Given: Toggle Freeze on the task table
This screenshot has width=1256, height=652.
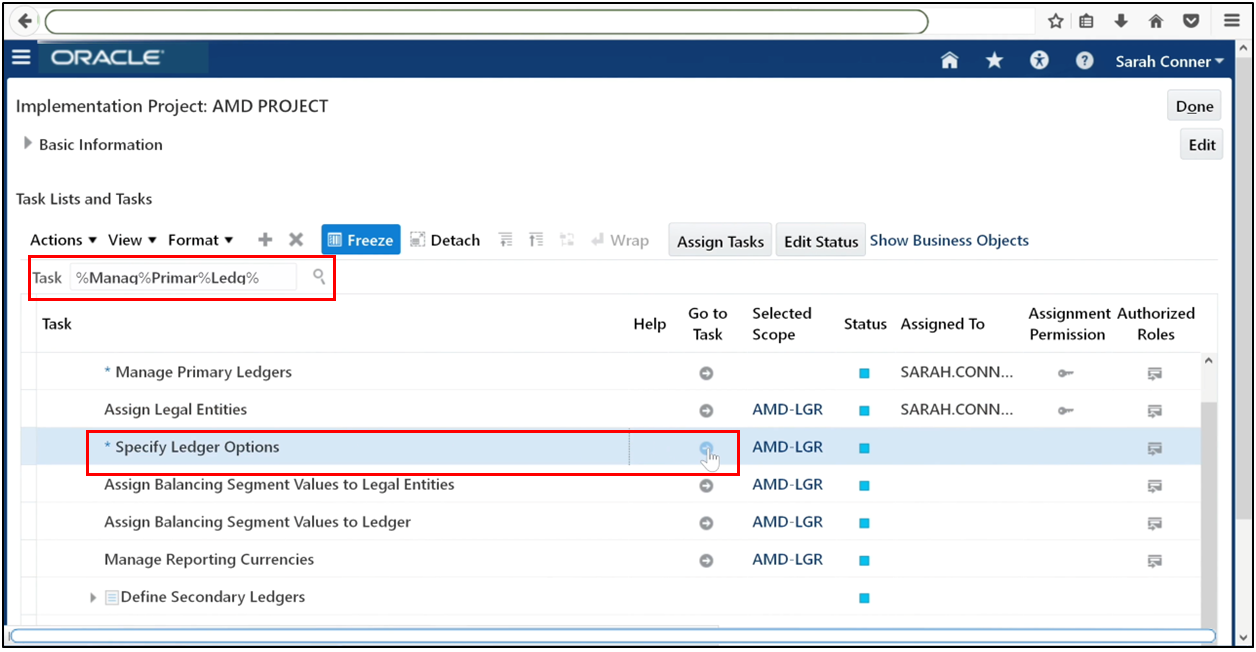Looking at the screenshot, I should [x=360, y=239].
